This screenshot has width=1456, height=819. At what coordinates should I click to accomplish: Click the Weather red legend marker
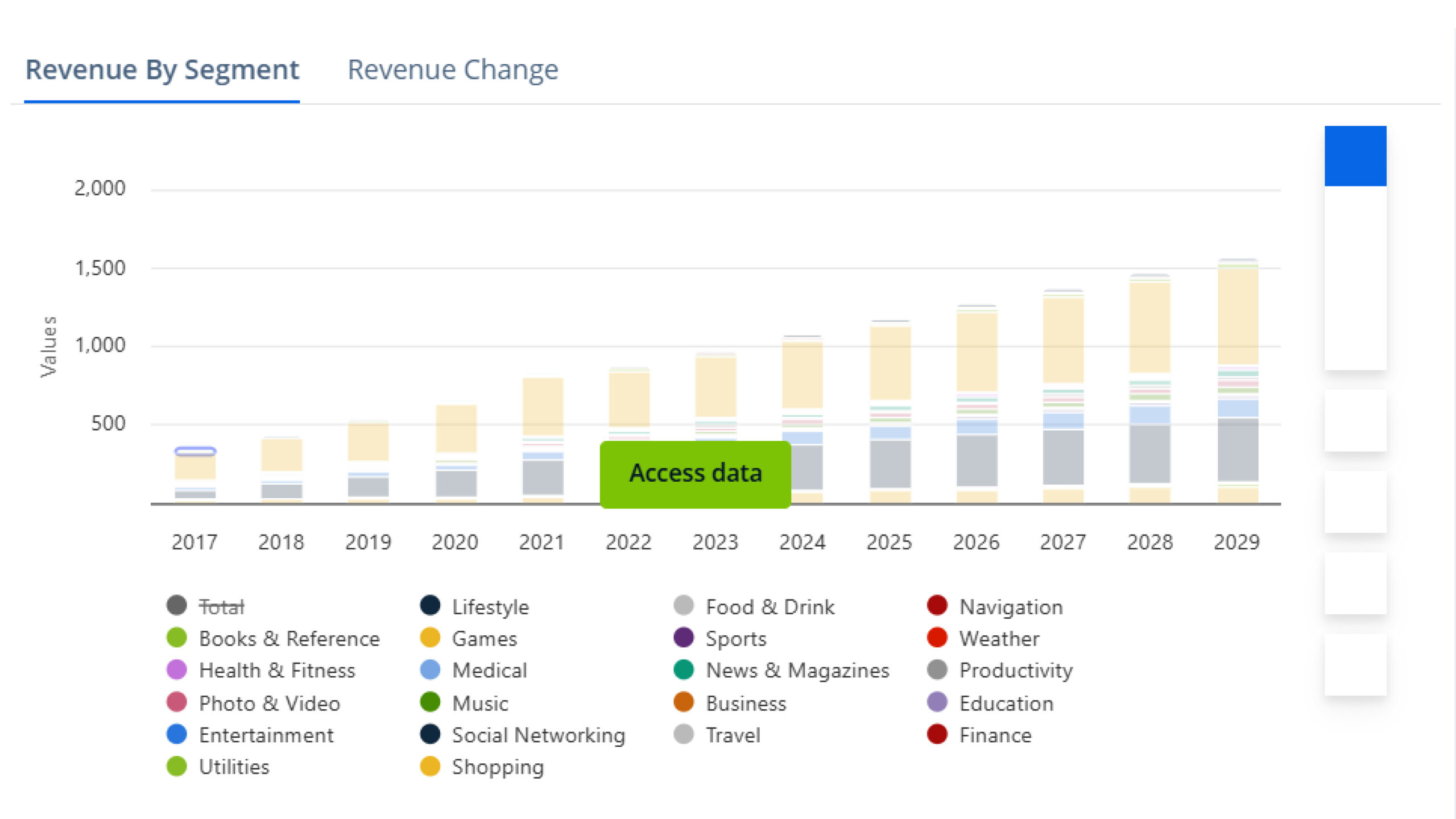click(937, 638)
